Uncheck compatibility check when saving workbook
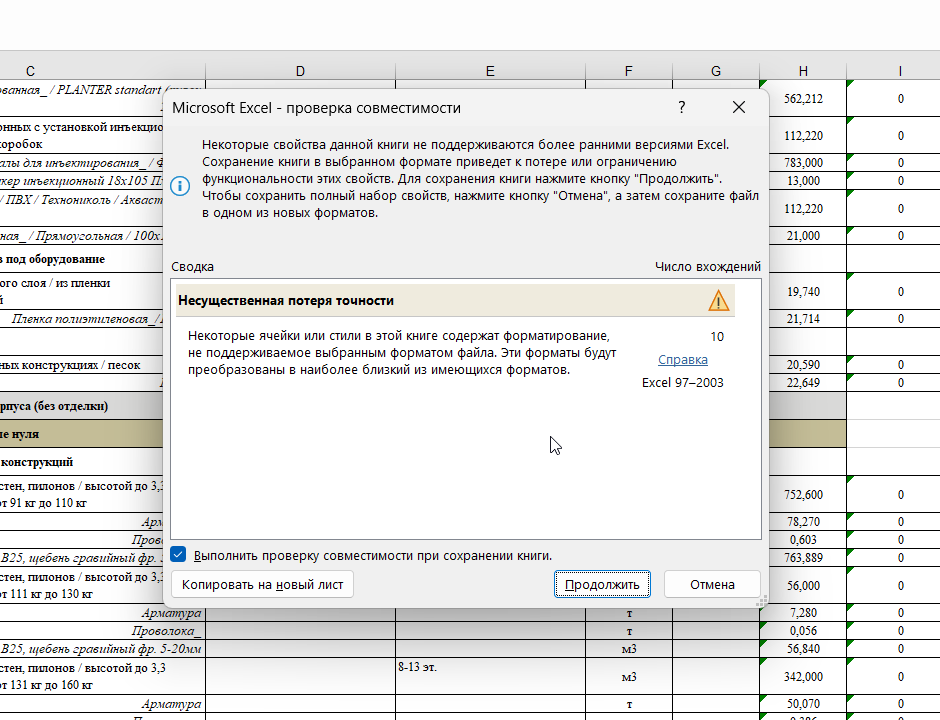Screen dimensions: 940x720 [178, 555]
